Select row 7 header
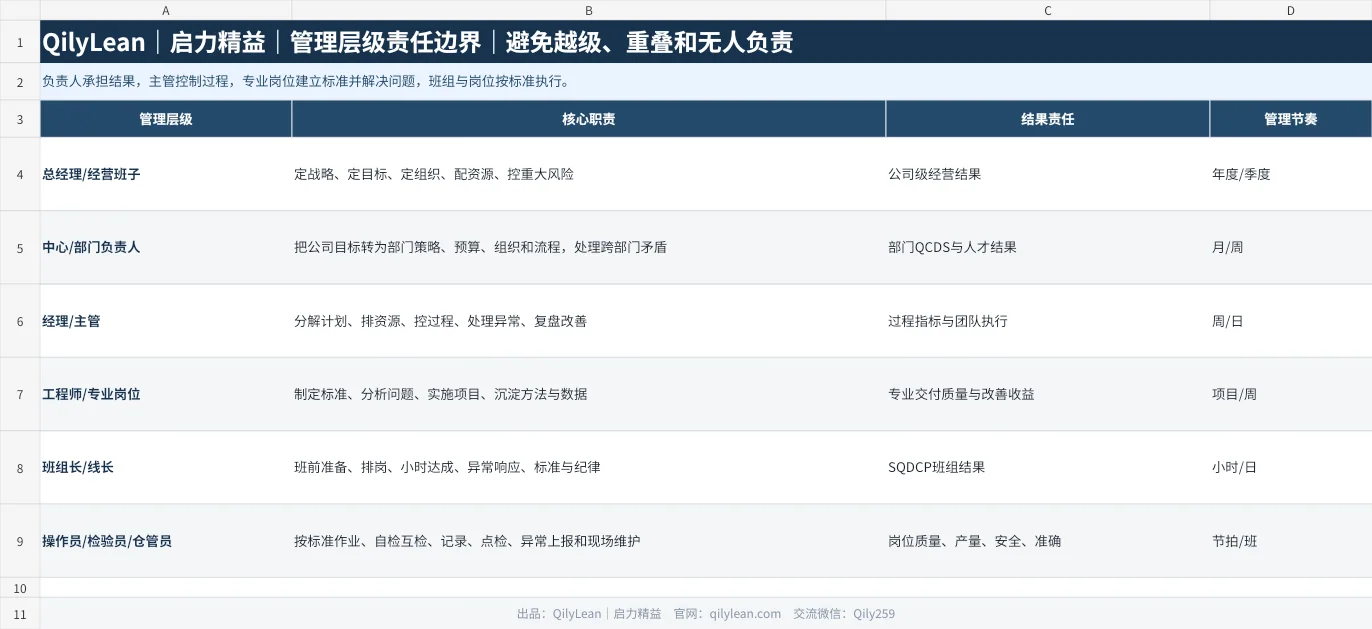The image size is (1372, 629). 20,394
